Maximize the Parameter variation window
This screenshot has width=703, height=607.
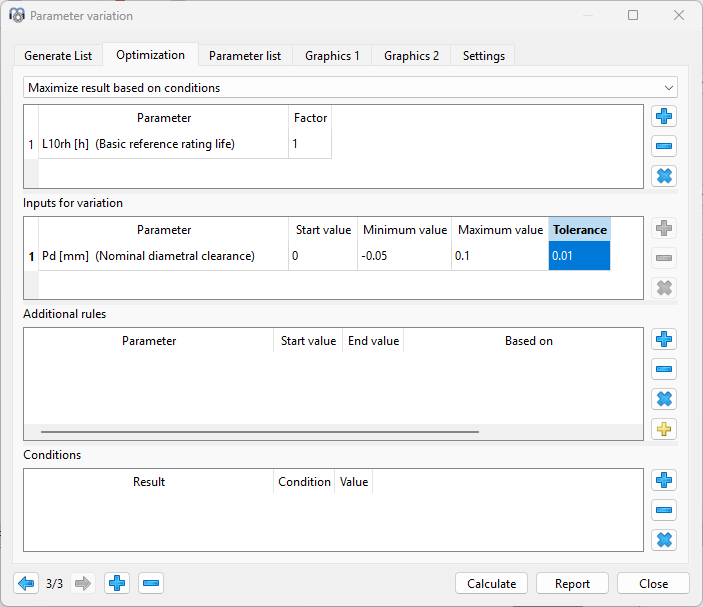click(633, 15)
